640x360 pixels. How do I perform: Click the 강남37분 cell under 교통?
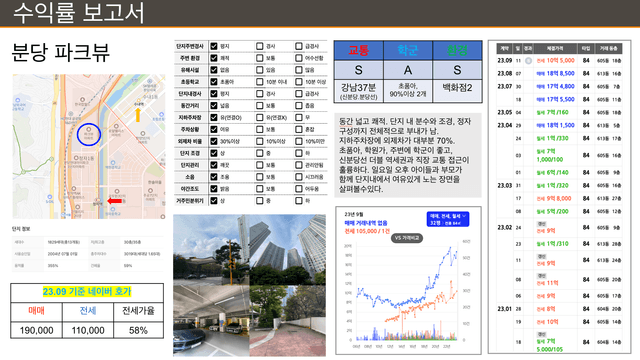[358, 91]
